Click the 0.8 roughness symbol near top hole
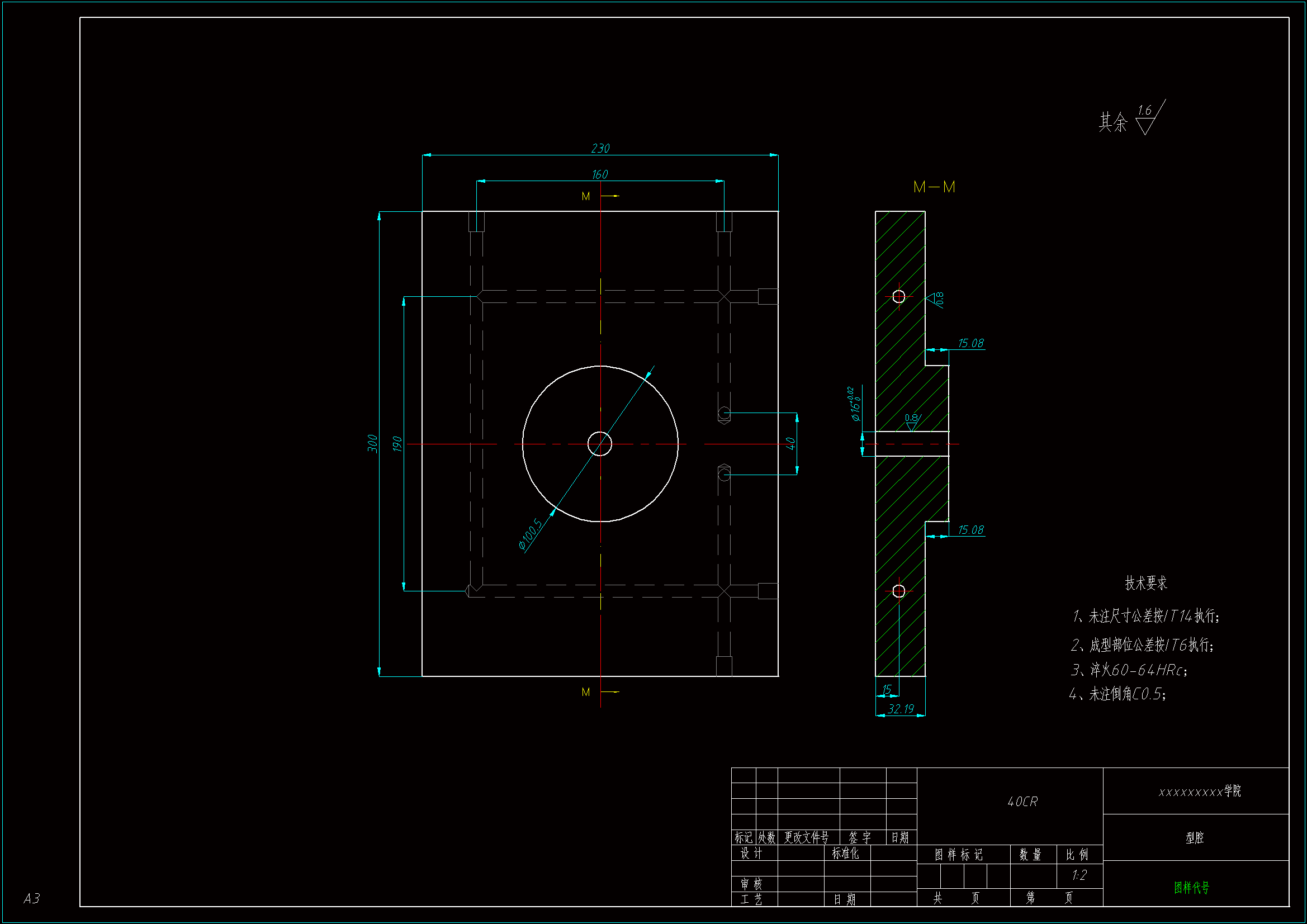Image resolution: width=1307 pixels, height=924 pixels. click(x=935, y=299)
